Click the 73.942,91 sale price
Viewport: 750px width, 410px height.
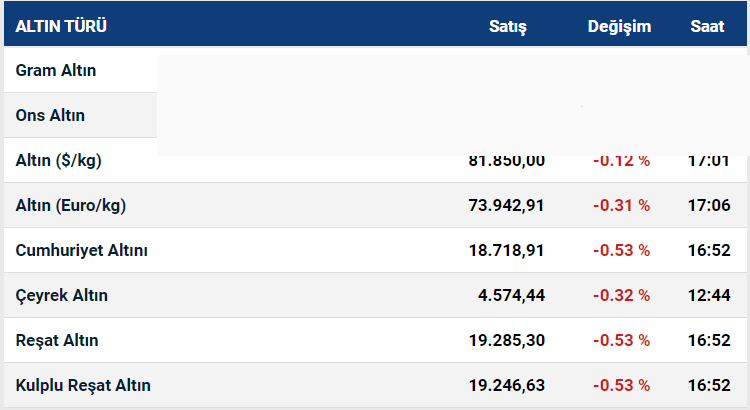(x=506, y=205)
